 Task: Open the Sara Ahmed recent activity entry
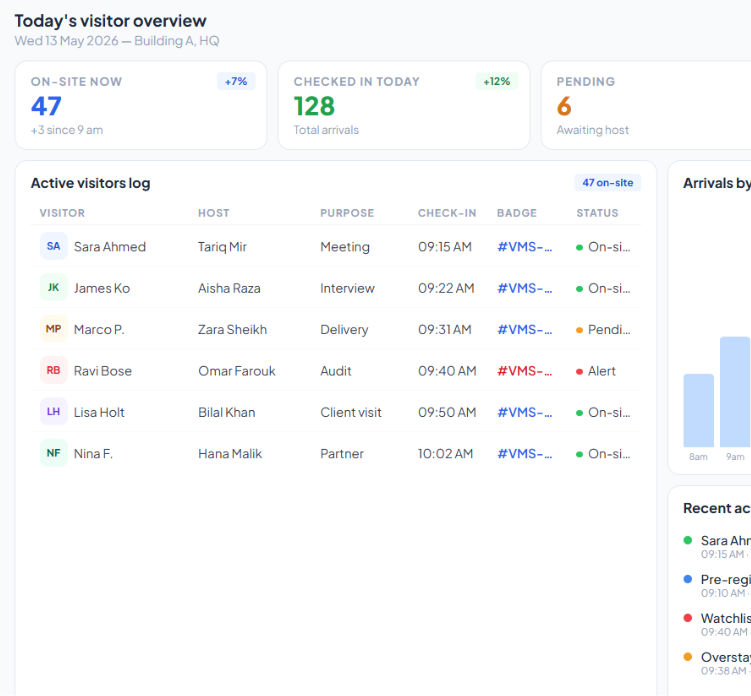(717, 547)
